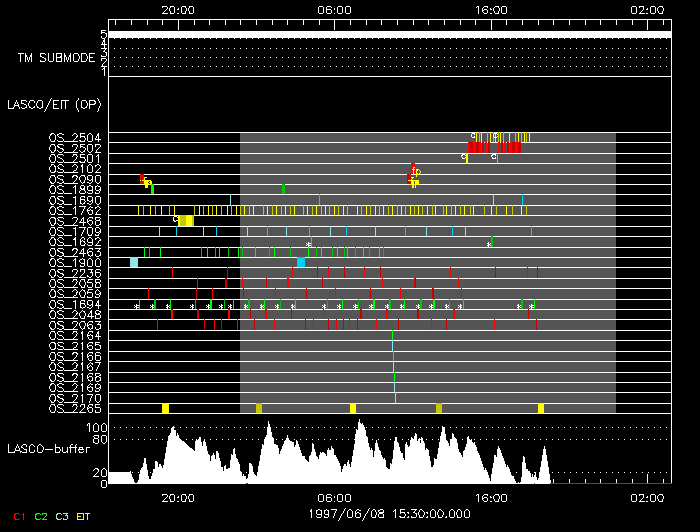Click the red block cluster in OS_2502 row
This screenshot has height=532, width=700.
coord(494,147)
